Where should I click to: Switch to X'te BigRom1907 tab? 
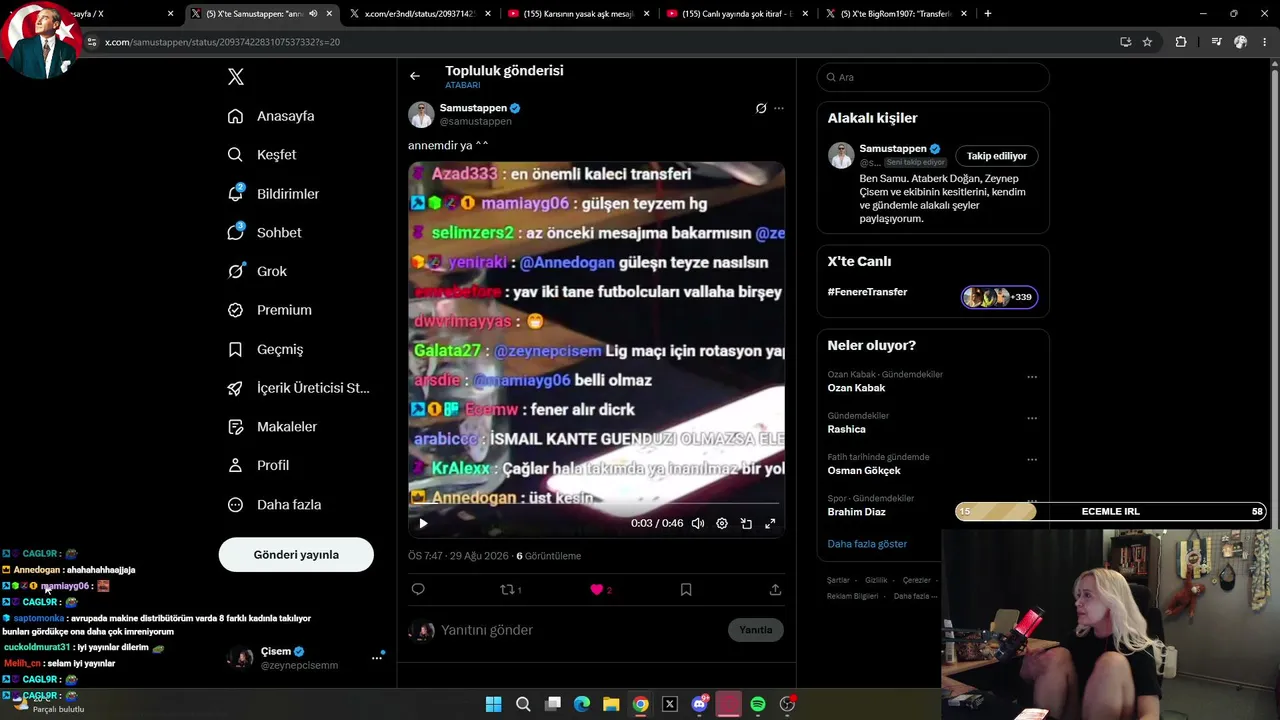click(897, 14)
